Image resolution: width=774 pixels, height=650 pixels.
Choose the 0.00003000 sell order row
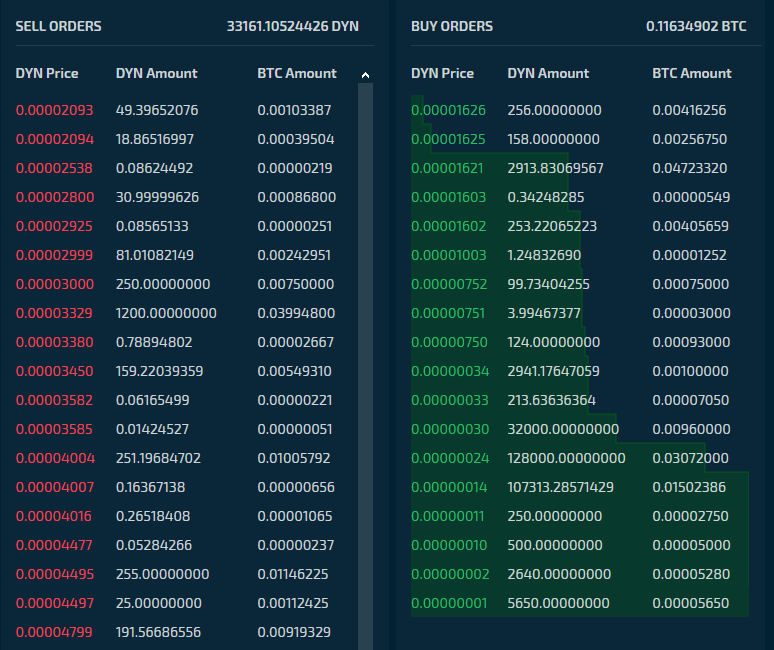(x=176, y=284)
